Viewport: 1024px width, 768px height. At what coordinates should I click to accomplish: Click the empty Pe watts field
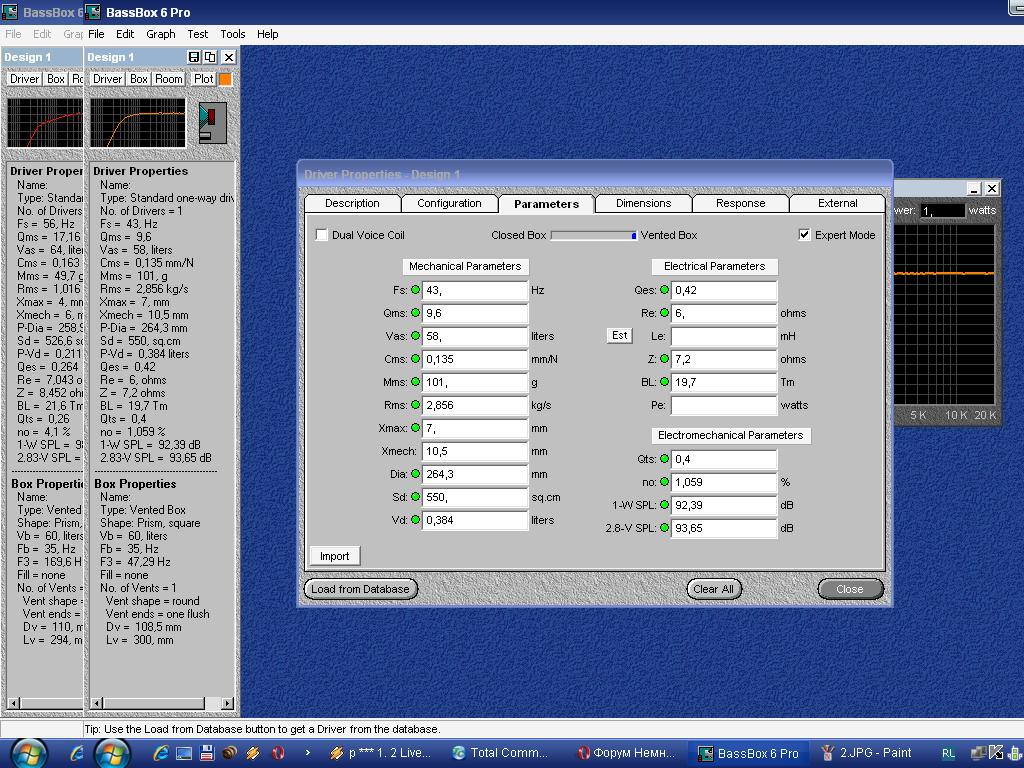coord(724,405)
